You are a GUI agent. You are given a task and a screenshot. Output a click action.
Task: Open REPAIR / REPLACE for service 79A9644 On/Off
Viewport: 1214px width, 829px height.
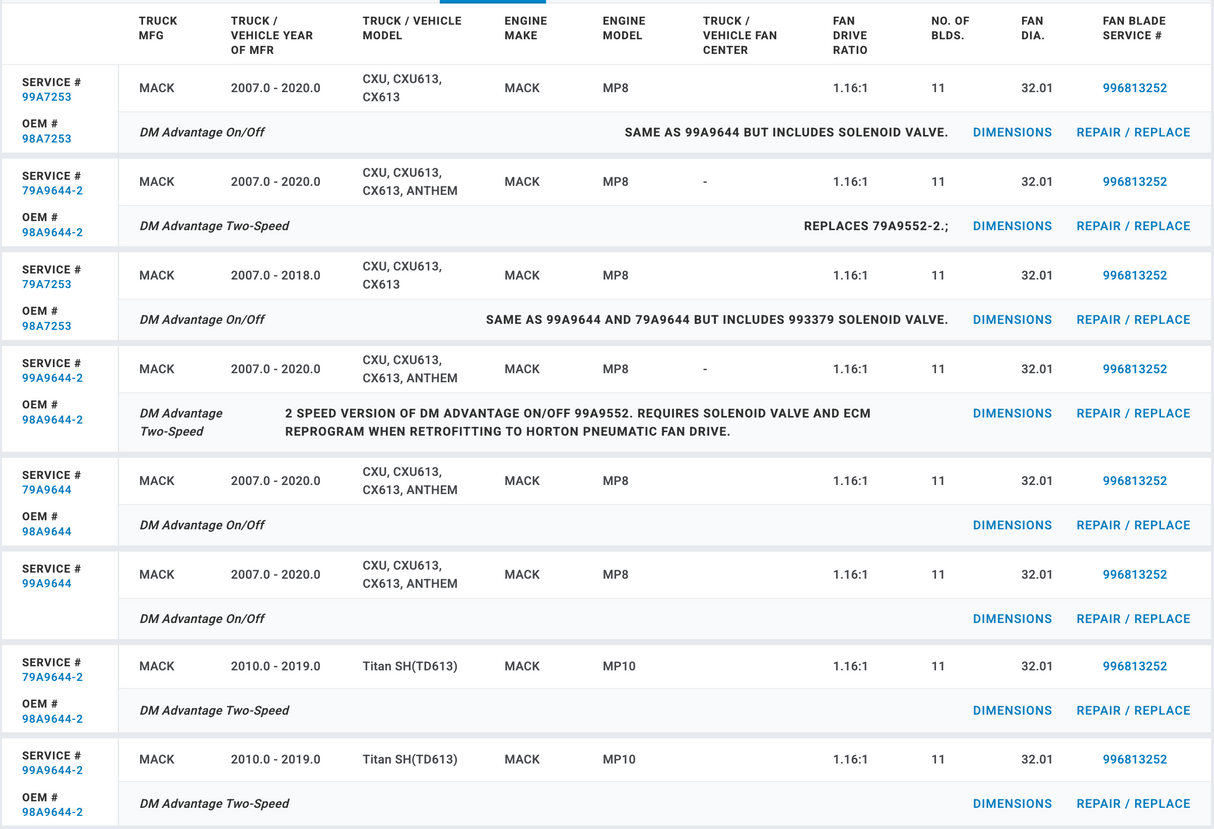point(1133,525)
